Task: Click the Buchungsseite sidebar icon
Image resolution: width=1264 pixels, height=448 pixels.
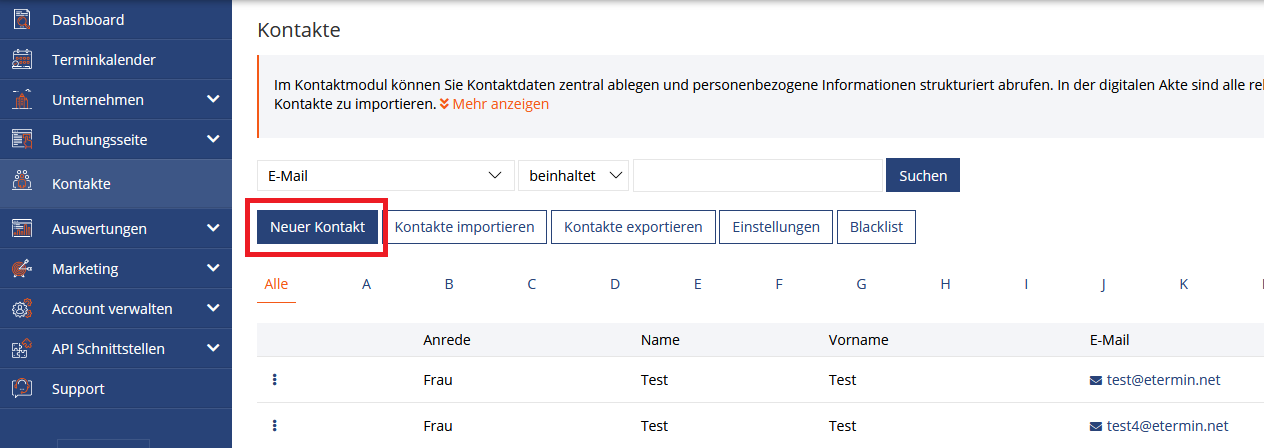Action: [22, 140]
